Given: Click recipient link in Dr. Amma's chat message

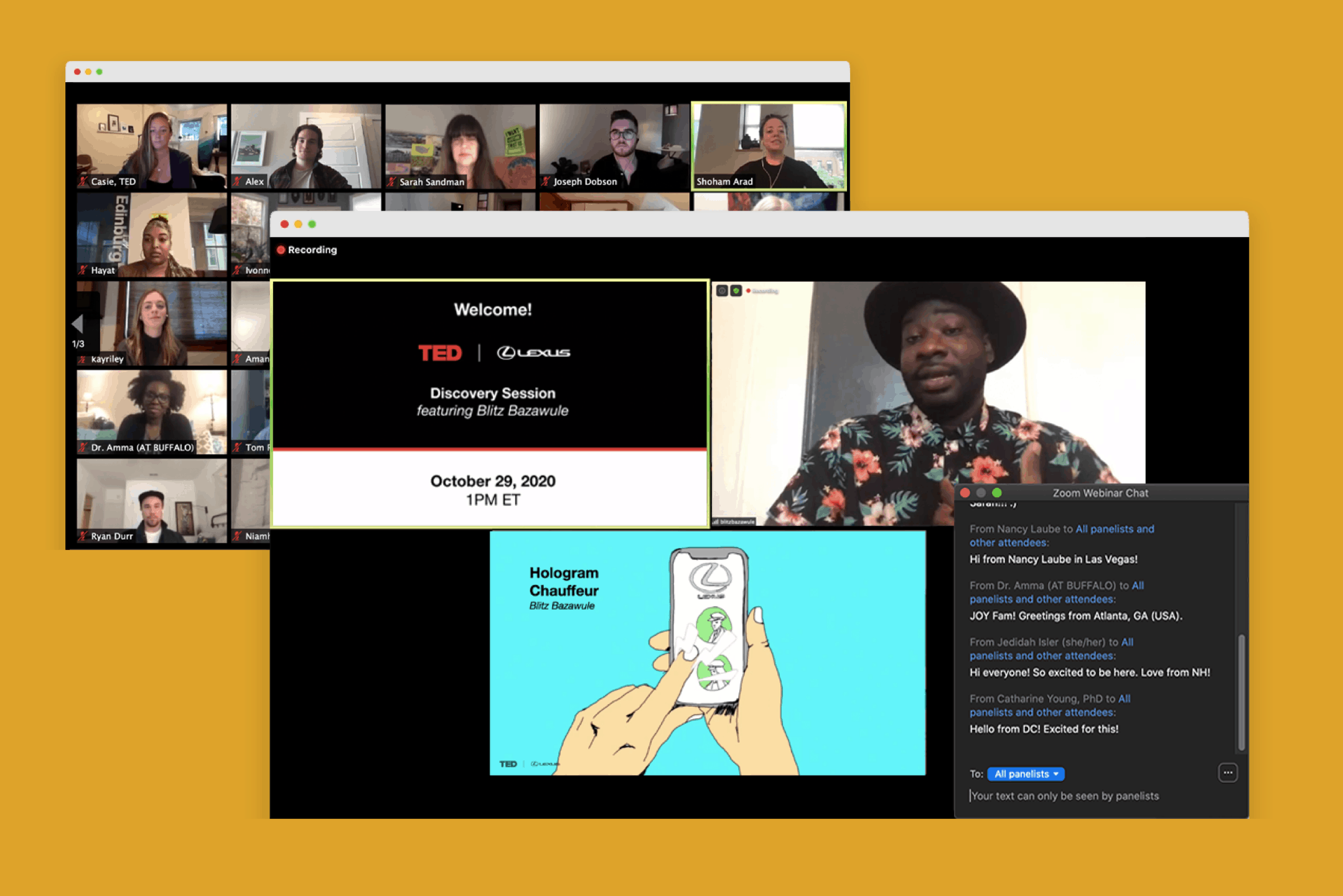Looking at the screenshot, I should [x=1057, y=592].
